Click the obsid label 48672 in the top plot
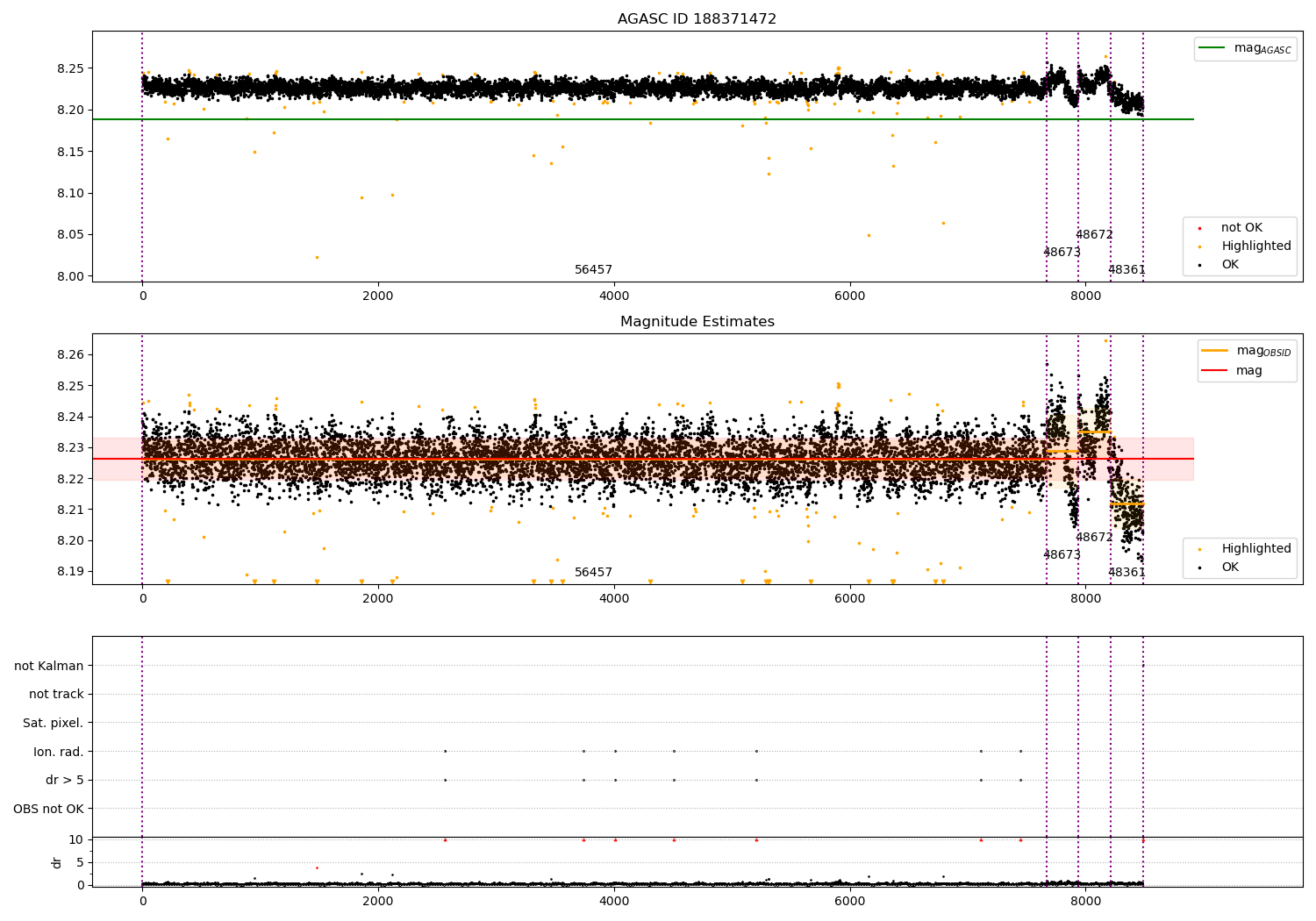Image resolution: width=1316 pixels, height=921 pixels. (1094, 234)
